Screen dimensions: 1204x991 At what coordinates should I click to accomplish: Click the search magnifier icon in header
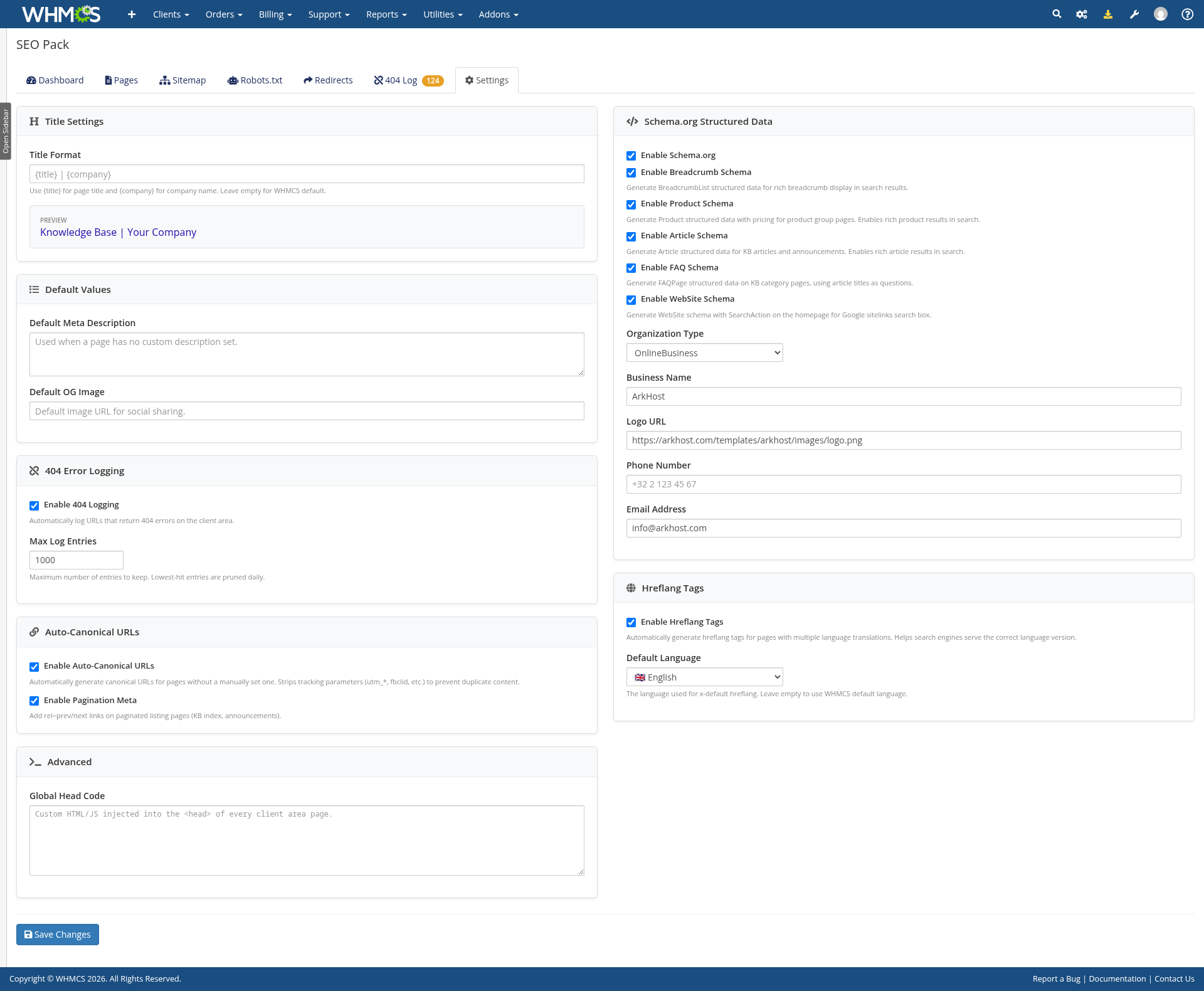(1057, 14)
